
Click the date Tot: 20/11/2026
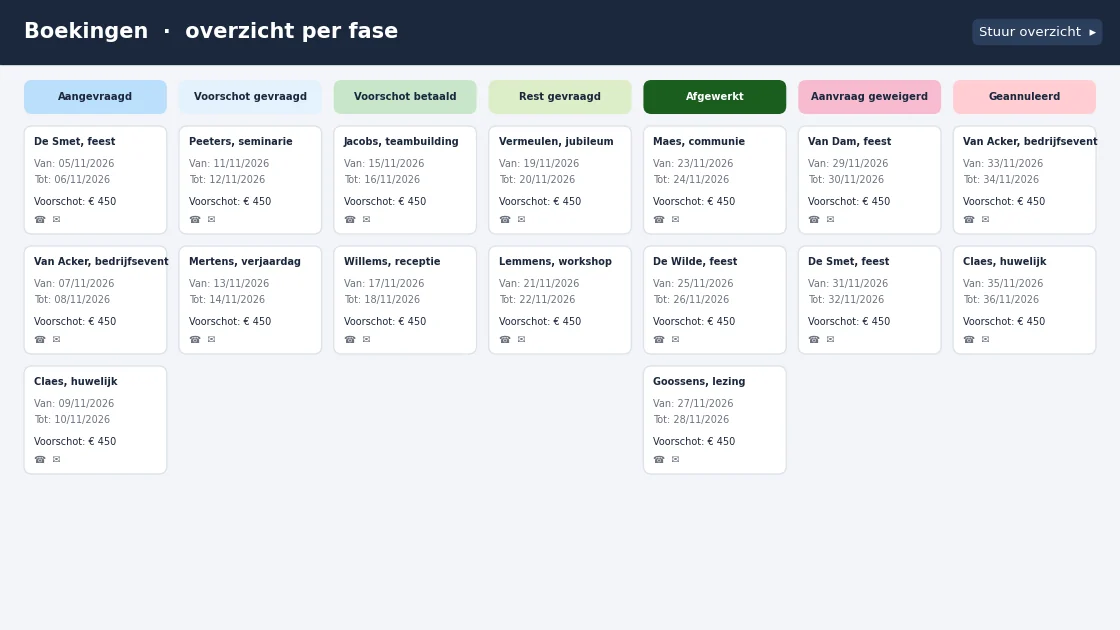pyautogui.click(x=537, y=180)
